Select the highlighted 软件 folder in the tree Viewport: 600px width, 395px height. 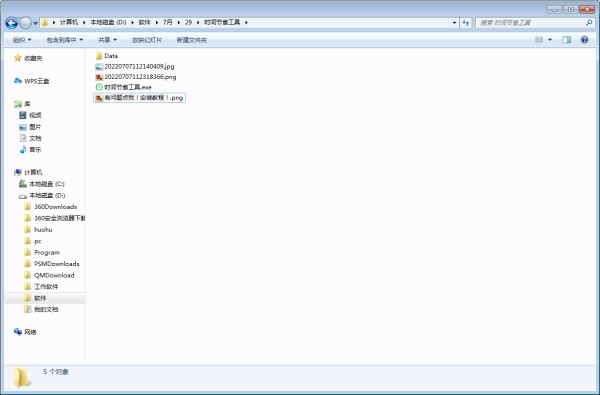45,298
